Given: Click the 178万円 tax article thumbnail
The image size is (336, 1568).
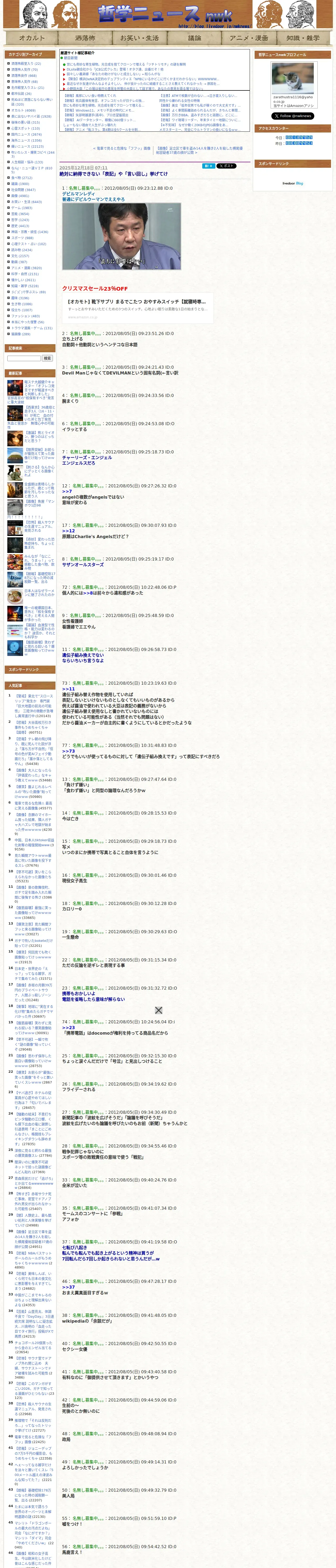Looking at the screenshot, I should coord(15,579).
